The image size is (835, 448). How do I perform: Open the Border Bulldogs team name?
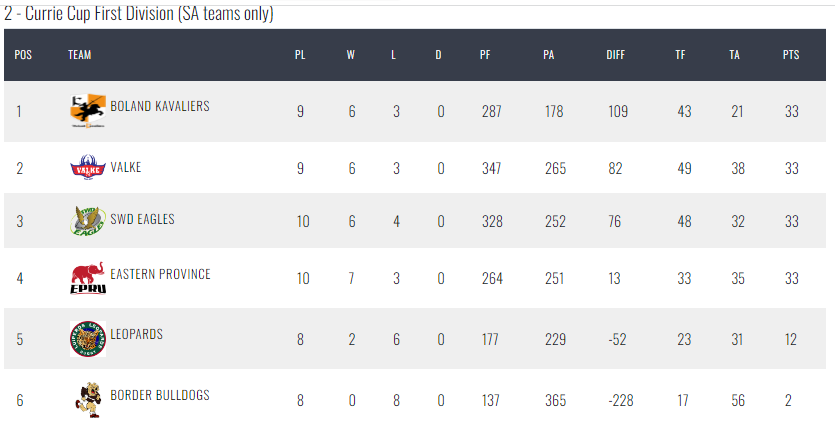160,395
